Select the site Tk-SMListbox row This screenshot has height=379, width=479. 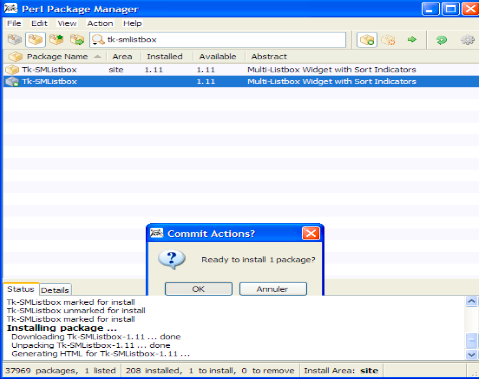[x=241, y=70]
